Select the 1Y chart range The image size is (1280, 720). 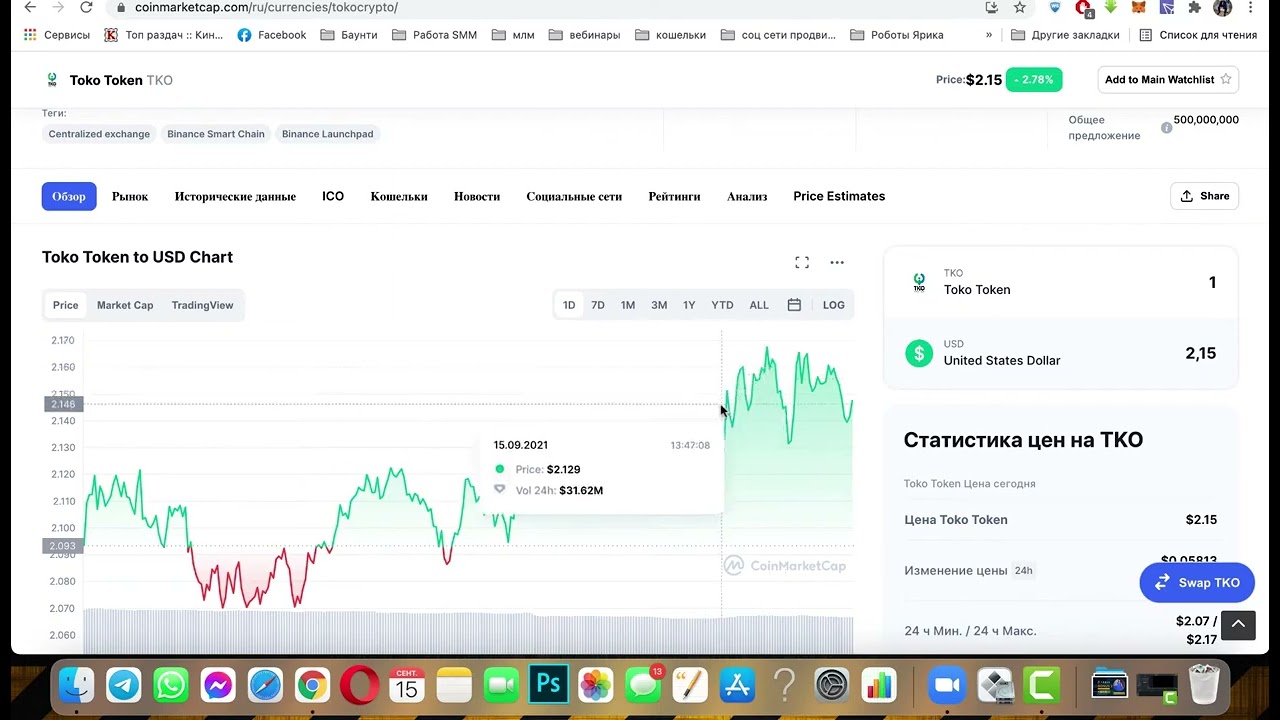(689, 305)
